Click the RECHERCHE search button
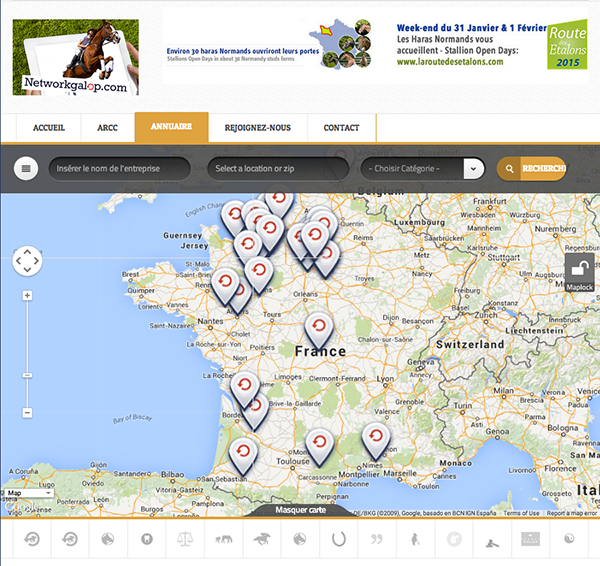600x566 pixels. click(532, 168)
